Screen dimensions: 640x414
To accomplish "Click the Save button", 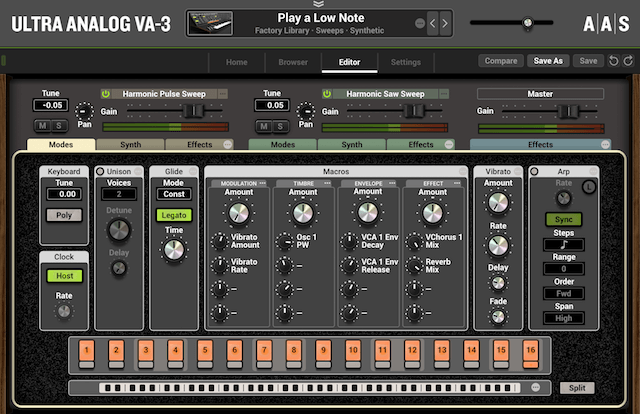I will (588, 61).
